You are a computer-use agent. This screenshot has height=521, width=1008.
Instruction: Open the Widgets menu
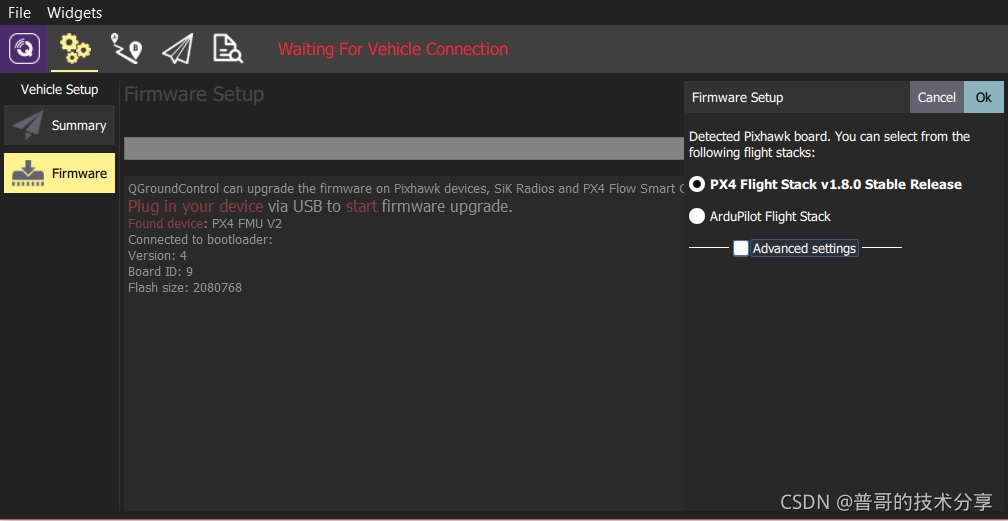coord(75,12)
